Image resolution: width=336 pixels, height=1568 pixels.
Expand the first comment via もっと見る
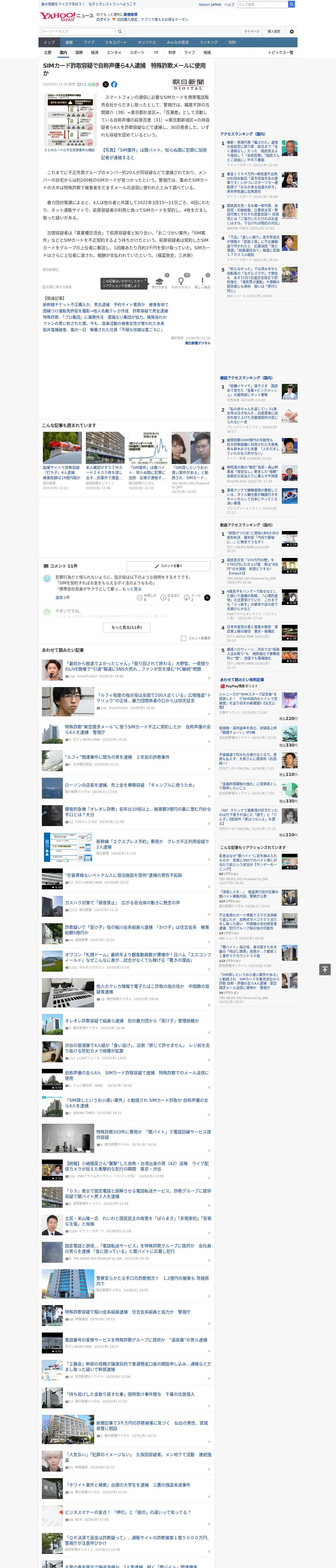pyautogui.click(x=132, y=589)
